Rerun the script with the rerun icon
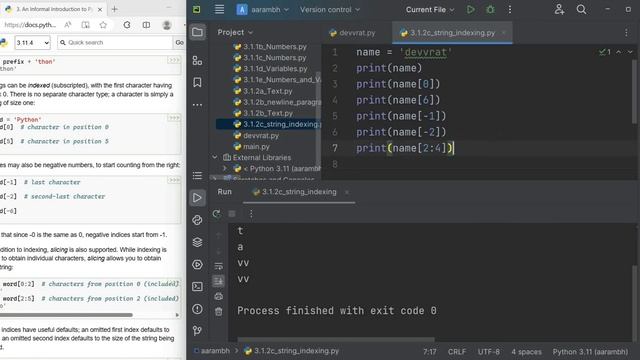The width and height of the screenshot is (640, 360). pyautogui.click(x=216, y=213)
